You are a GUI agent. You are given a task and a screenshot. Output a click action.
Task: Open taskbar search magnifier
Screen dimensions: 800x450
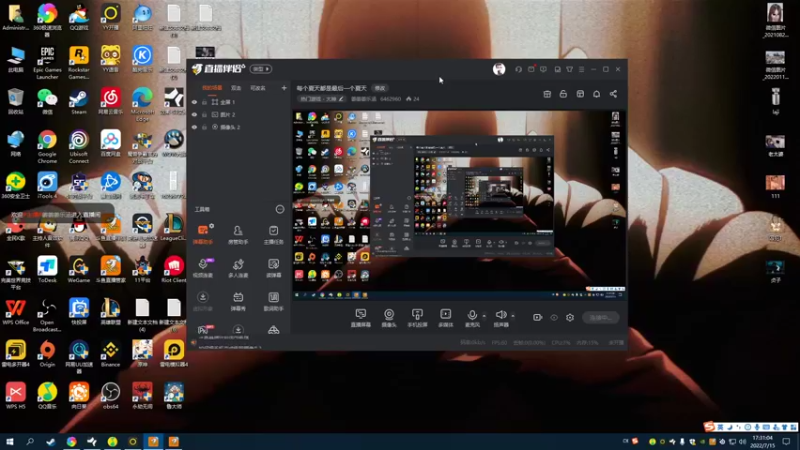point(30,441)
